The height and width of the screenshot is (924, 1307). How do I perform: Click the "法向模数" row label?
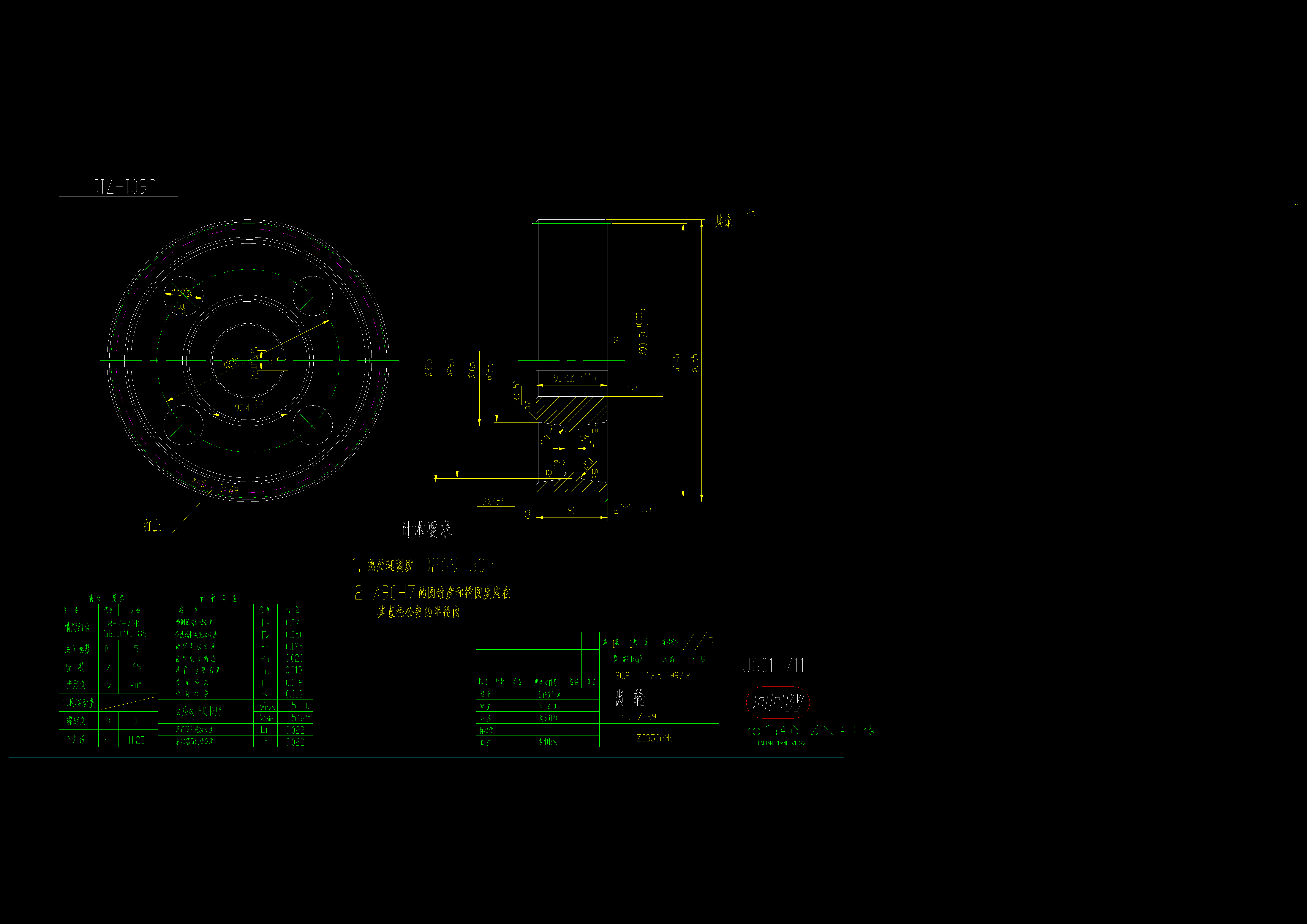(x=78, y=649)
